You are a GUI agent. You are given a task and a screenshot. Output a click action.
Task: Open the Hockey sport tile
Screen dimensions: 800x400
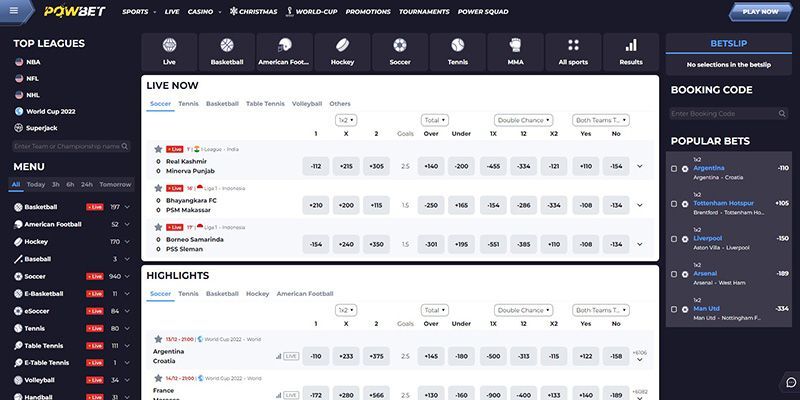(342, 51)
